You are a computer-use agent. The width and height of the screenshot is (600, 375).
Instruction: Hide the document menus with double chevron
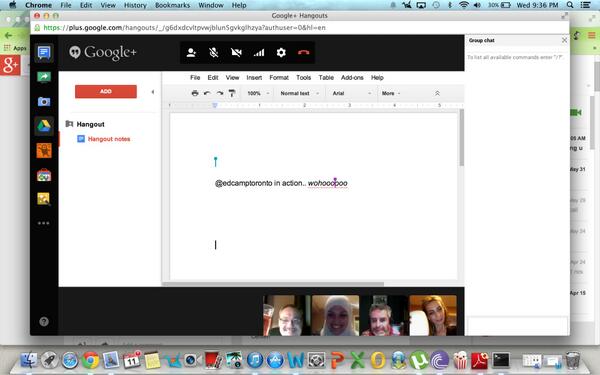pyautogui.click(x=437, y=93)
